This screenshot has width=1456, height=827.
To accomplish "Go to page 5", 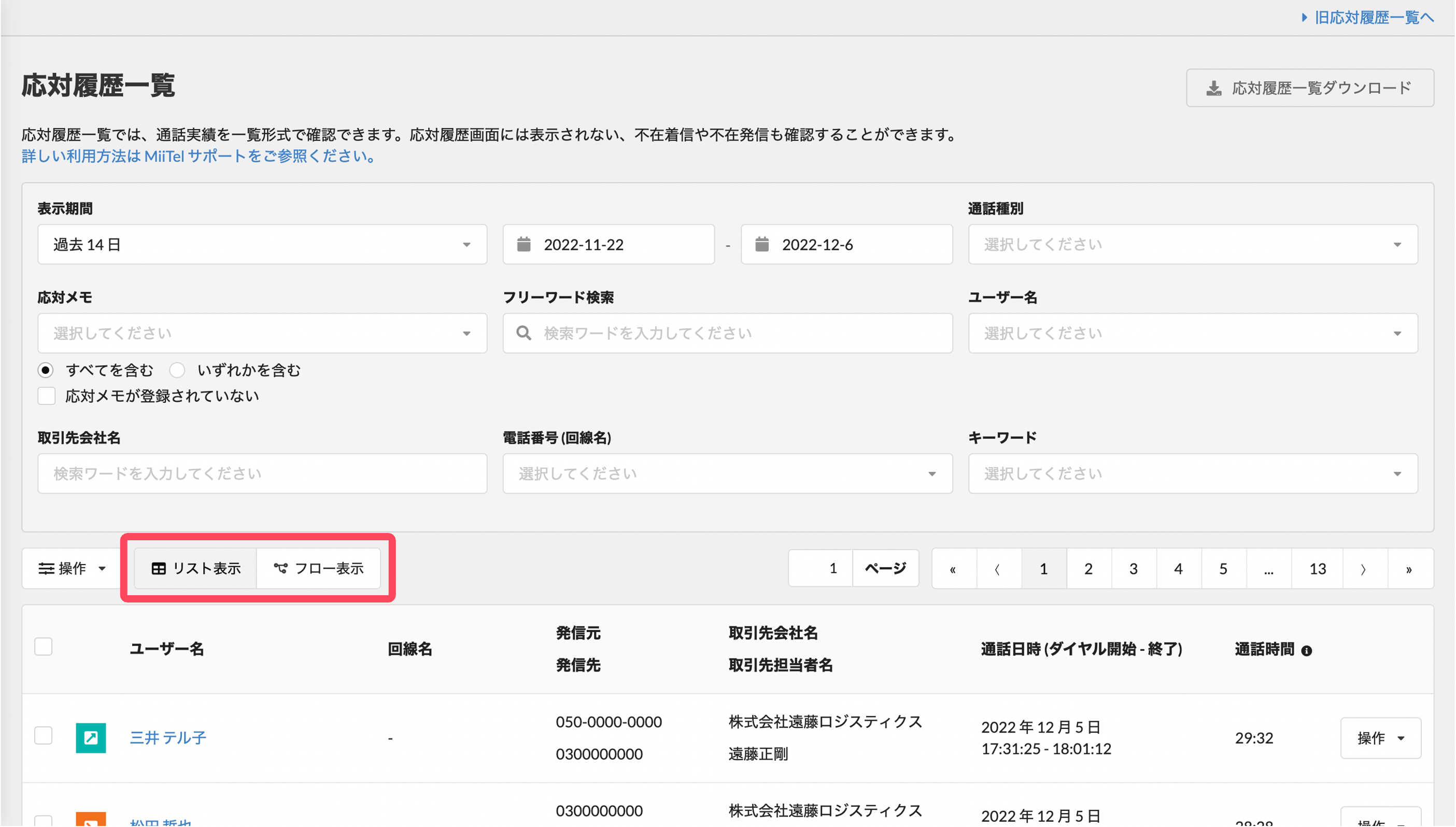I will [x=1224, y=569].
